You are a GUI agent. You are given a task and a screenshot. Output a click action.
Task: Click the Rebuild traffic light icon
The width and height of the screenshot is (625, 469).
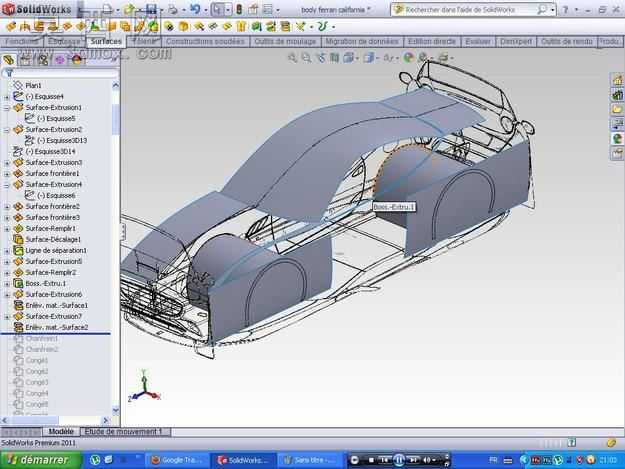click(239, 9)
